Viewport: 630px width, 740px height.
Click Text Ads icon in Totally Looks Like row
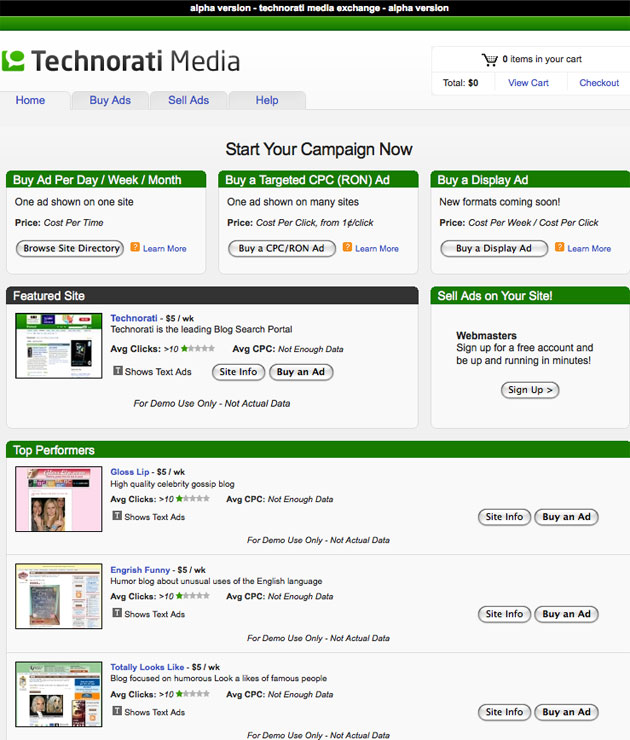(117, 711)
